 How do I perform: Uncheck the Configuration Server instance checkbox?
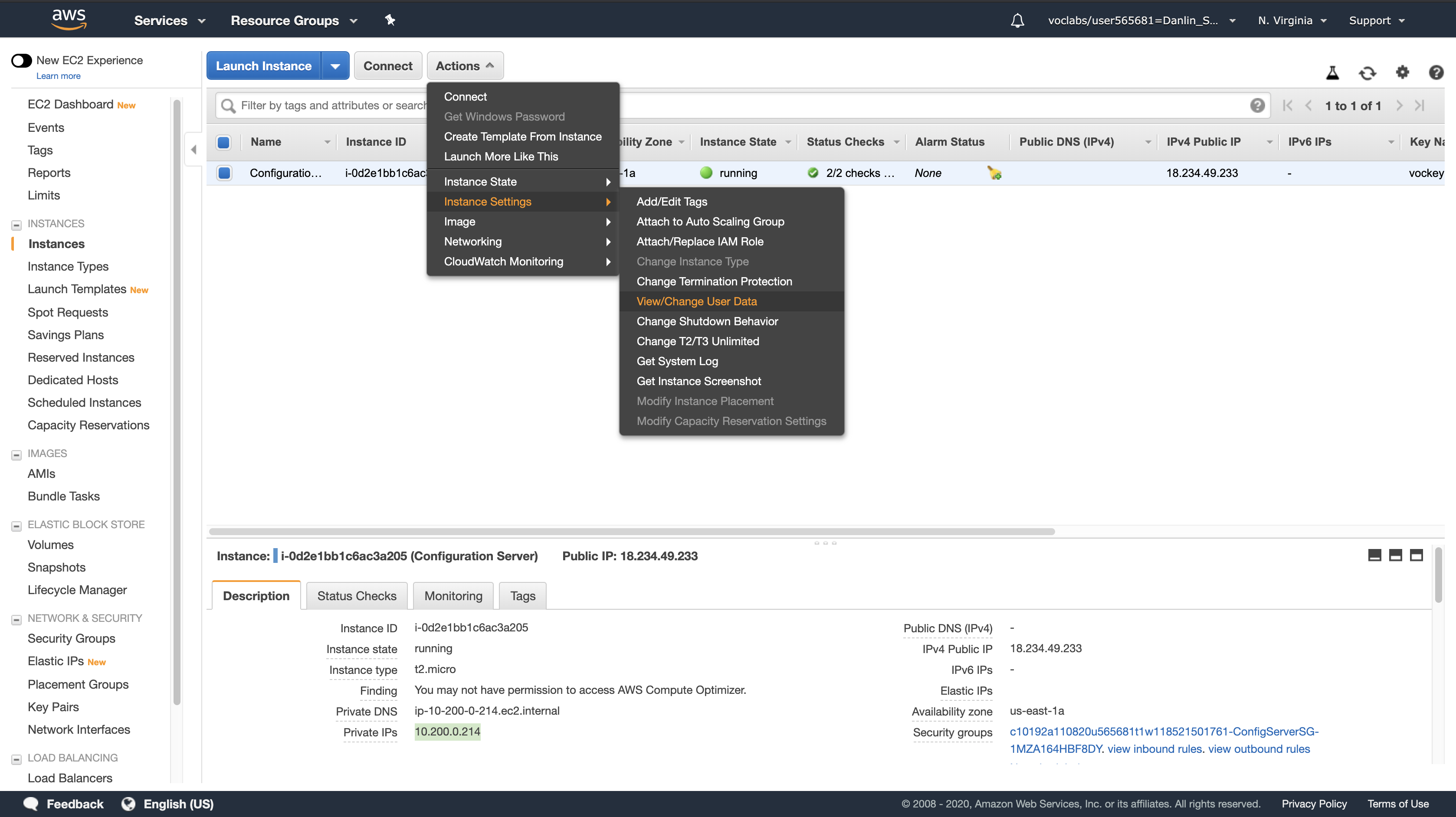tap(224, 173)
